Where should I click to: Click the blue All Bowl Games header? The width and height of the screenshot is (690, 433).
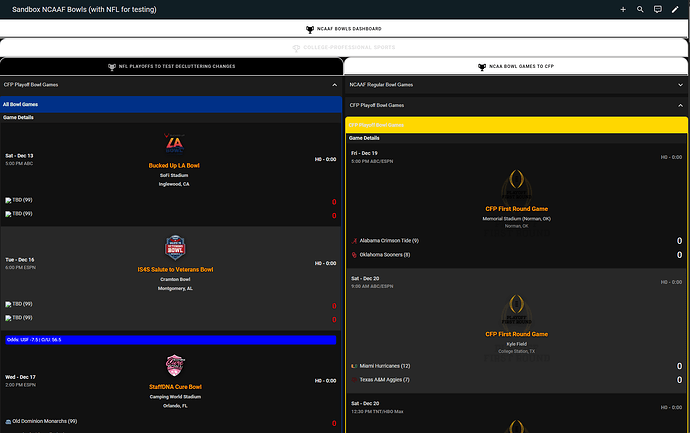(x=171, y=105)
